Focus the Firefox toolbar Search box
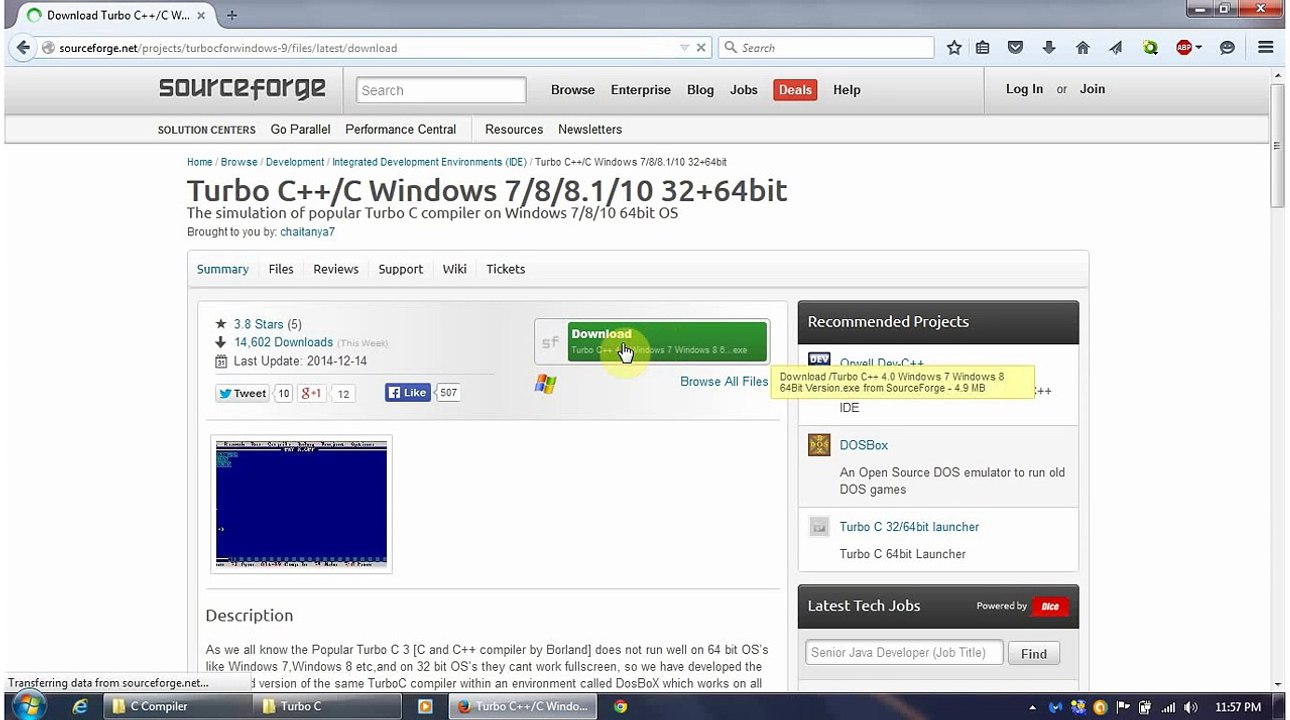Screen dimensions: 1290x720 (x=826, y=47)
